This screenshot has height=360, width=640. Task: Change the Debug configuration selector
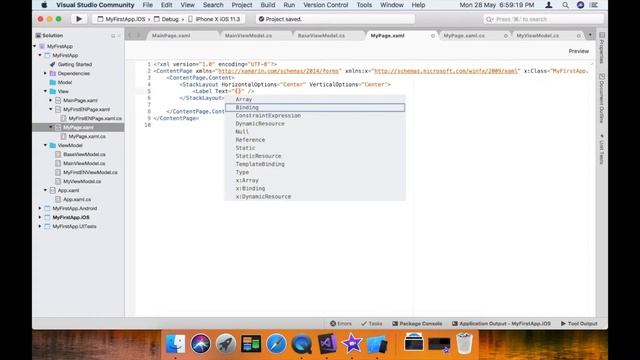point(167,19)
